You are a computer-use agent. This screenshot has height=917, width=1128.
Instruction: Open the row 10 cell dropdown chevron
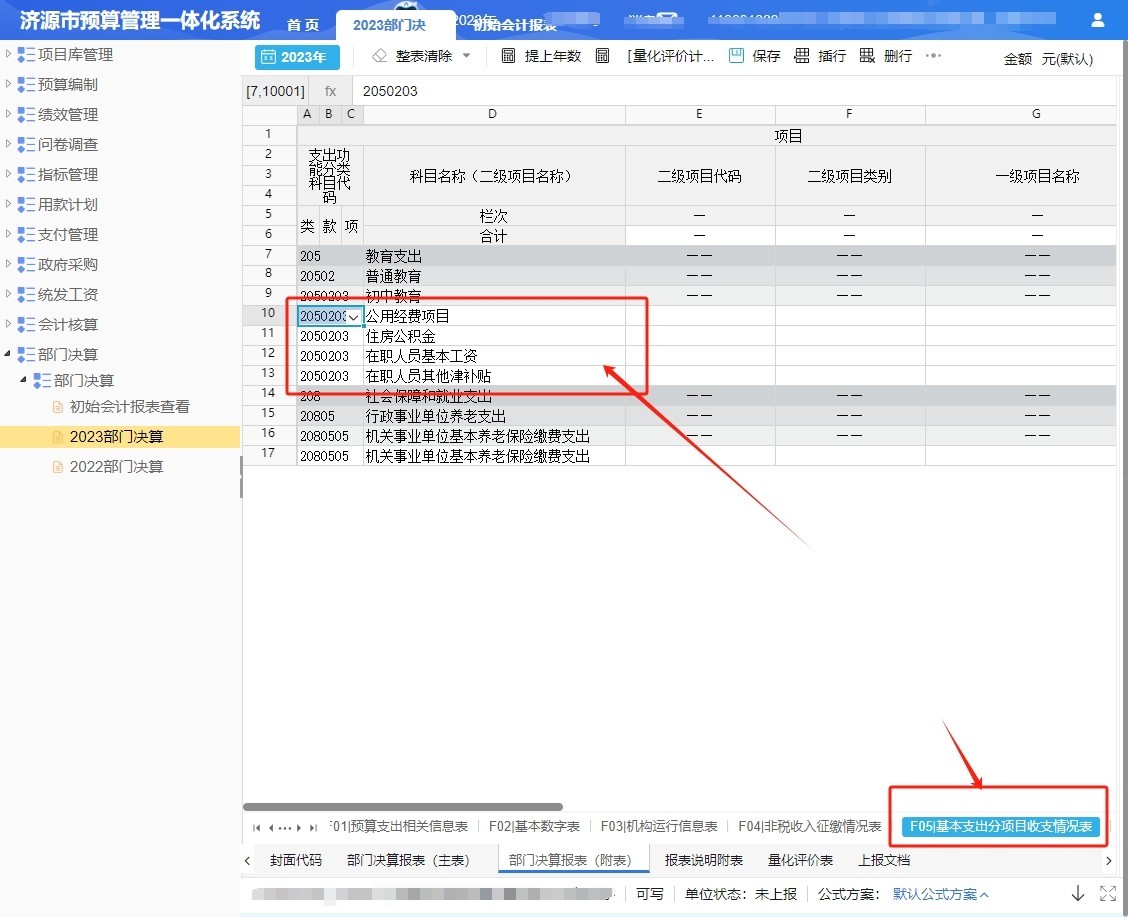pyautogui.click(x=353, y=316)
